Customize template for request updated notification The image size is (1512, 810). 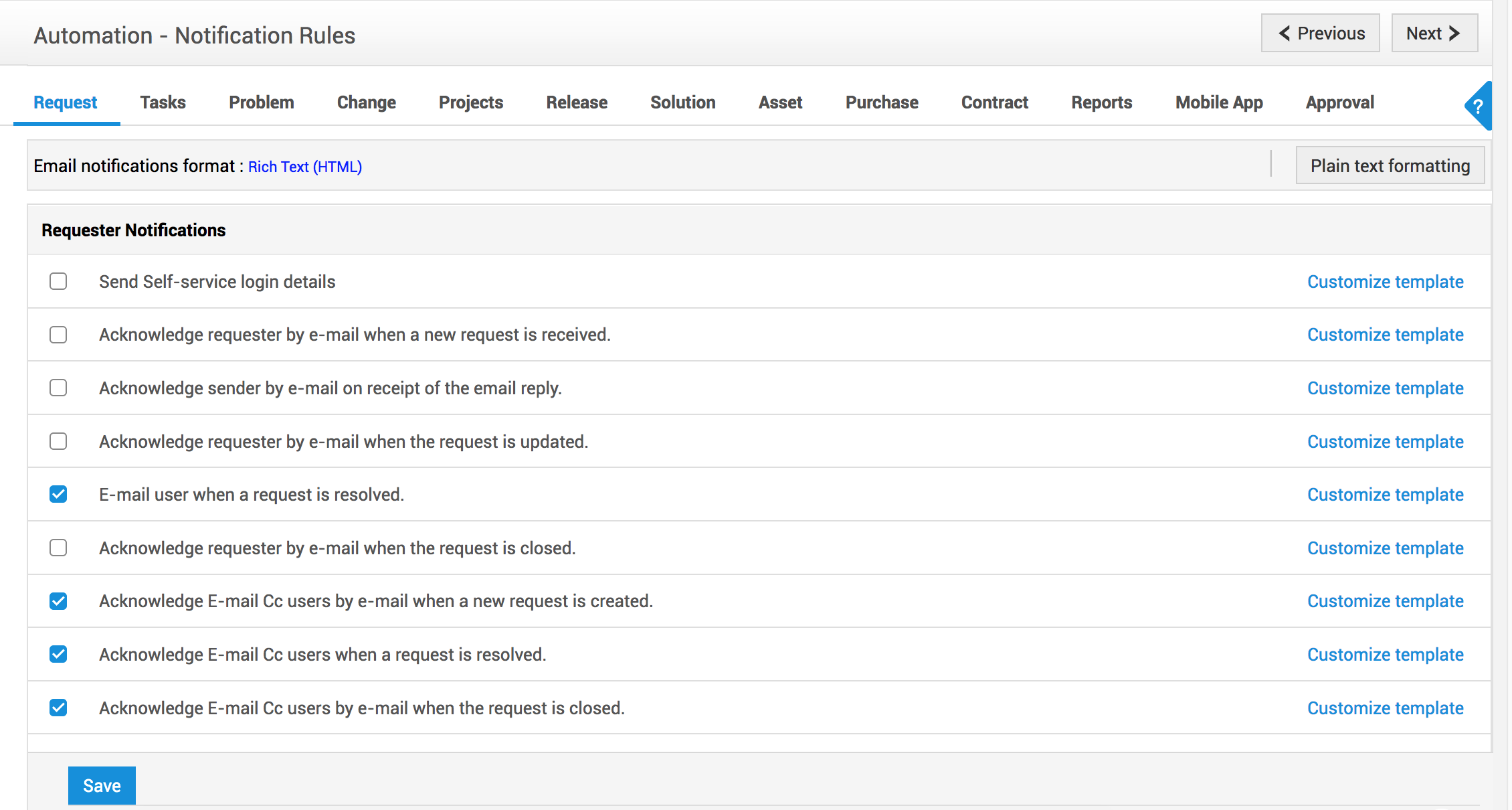click(x=1385, y=442)
